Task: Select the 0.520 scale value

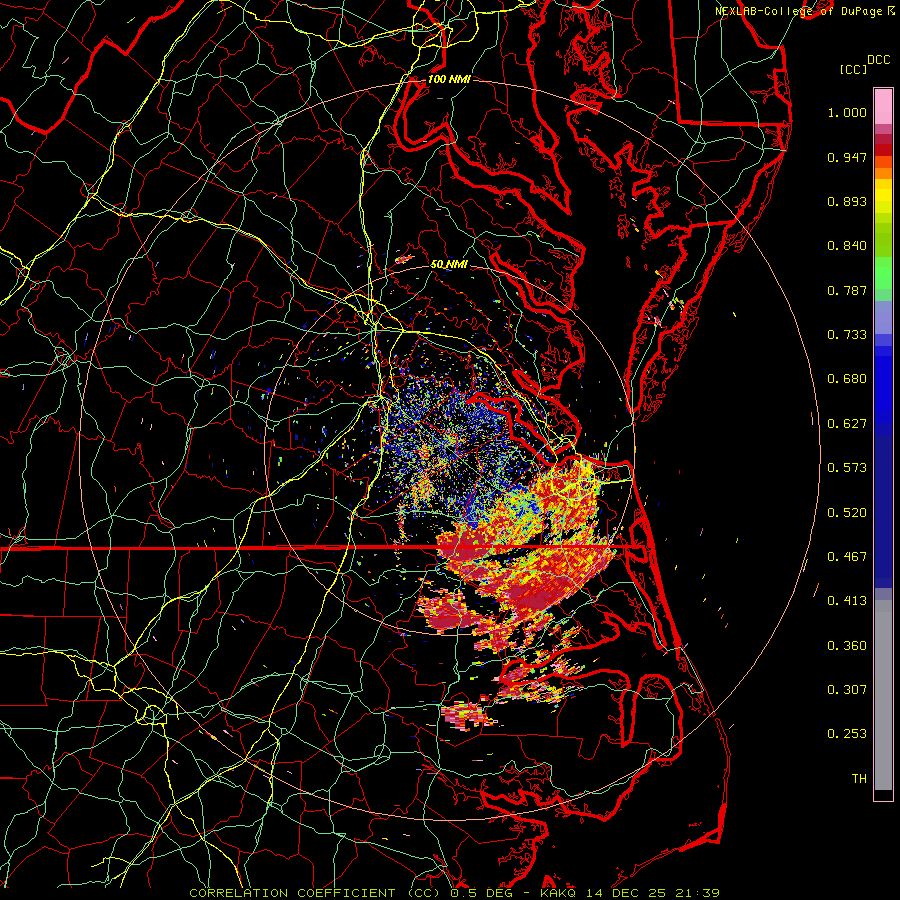Action: tap(847, 513)
